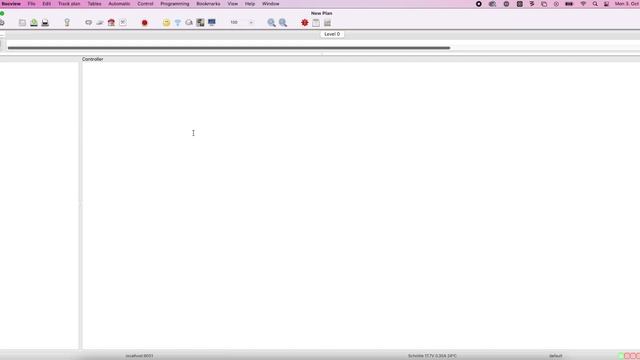
Task: Click the first magnifier zoom icon
Action: click(x=271, y=23)
